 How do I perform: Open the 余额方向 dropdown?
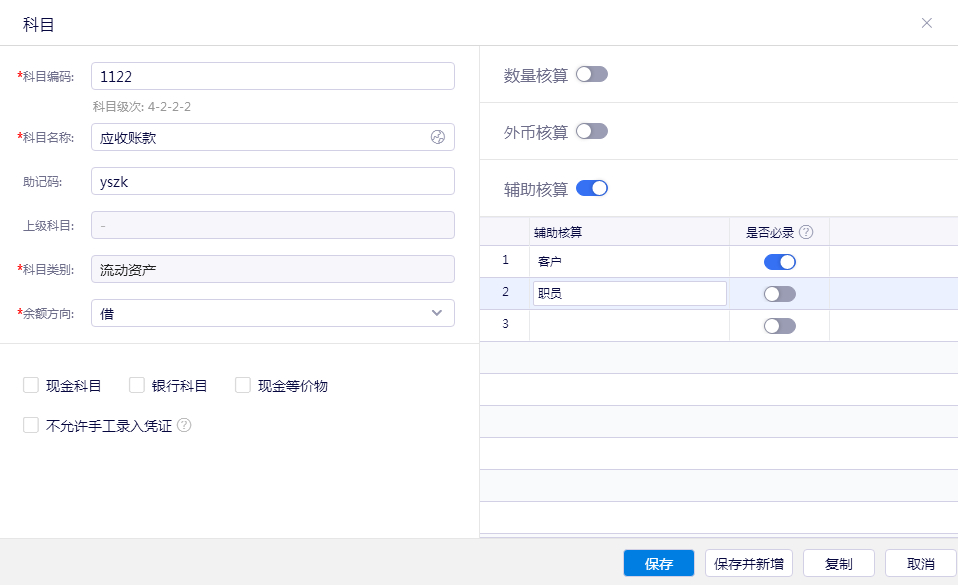click(272, 313)
